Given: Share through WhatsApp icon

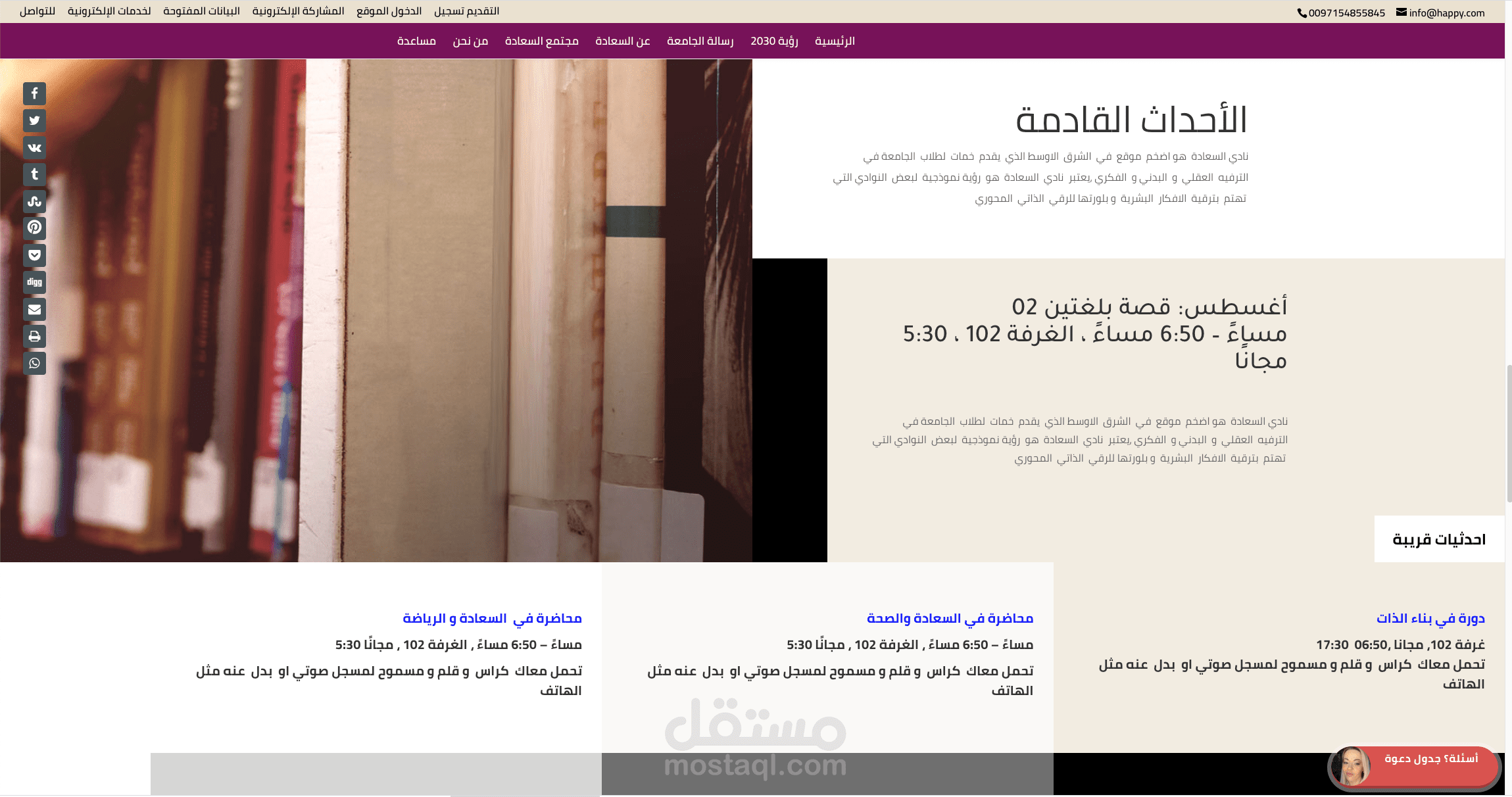Looking at the screenshot, I should coord(34,364).
